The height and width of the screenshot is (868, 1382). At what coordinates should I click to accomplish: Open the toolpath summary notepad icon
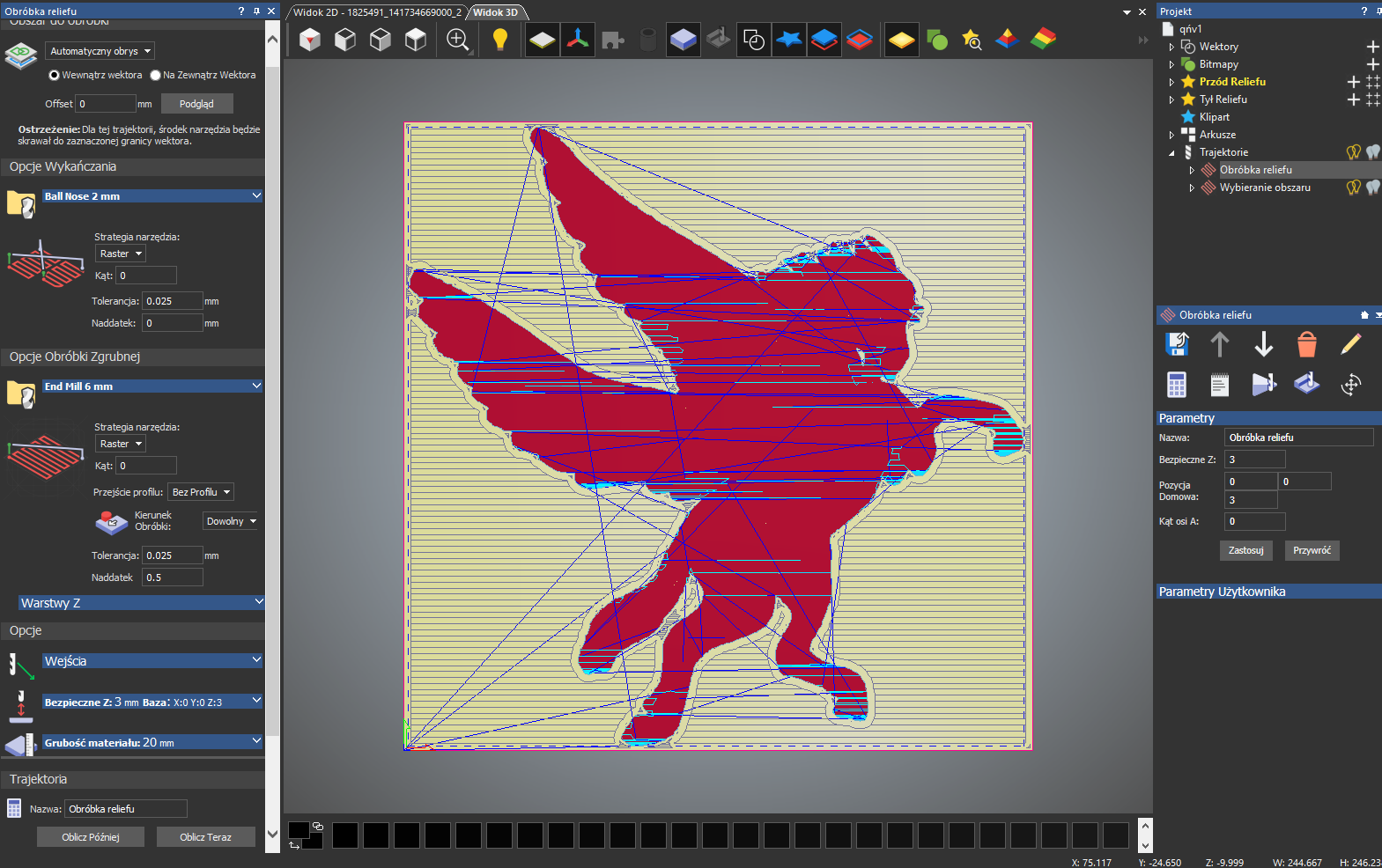pos(1220,385)
